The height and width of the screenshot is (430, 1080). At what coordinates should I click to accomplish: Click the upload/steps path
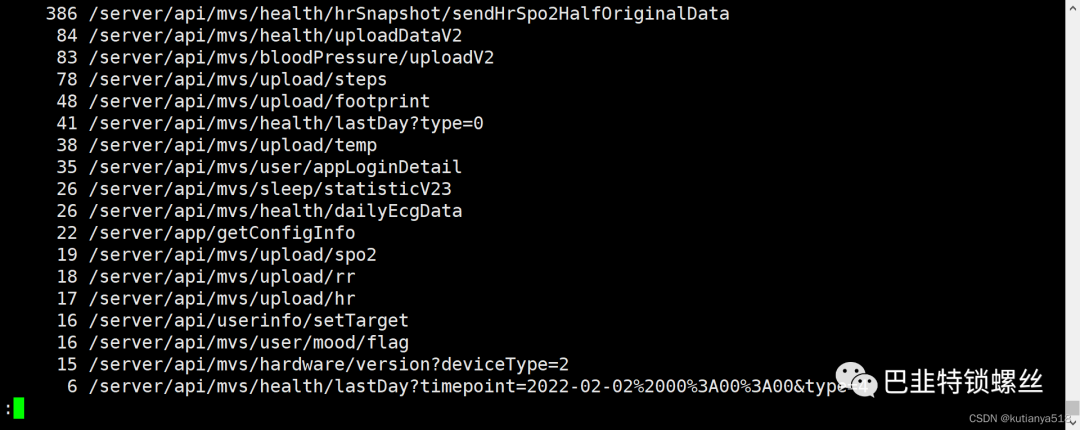[238, 80]
